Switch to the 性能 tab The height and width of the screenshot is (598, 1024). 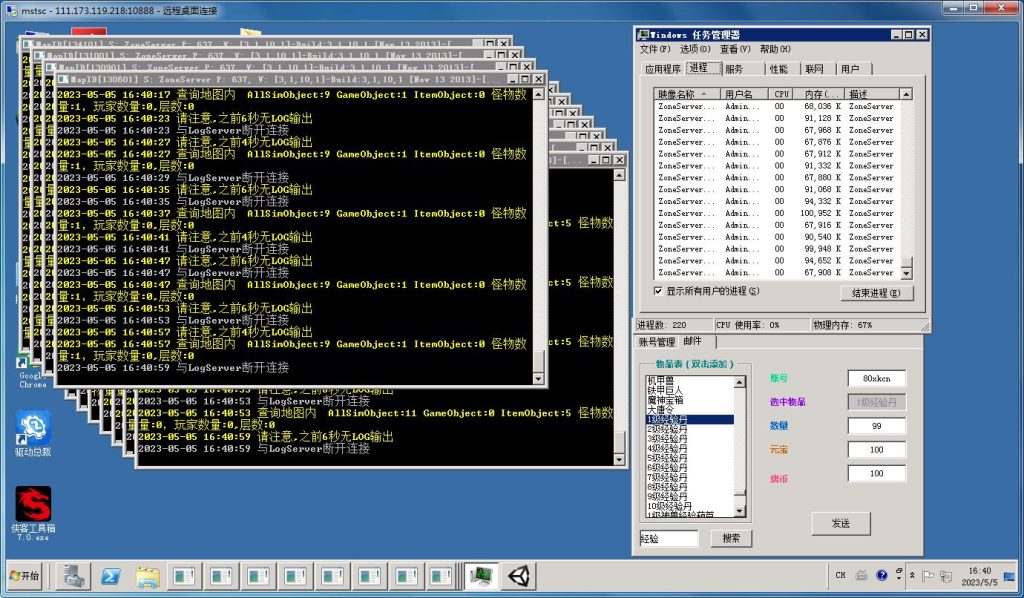click(778, 69)
